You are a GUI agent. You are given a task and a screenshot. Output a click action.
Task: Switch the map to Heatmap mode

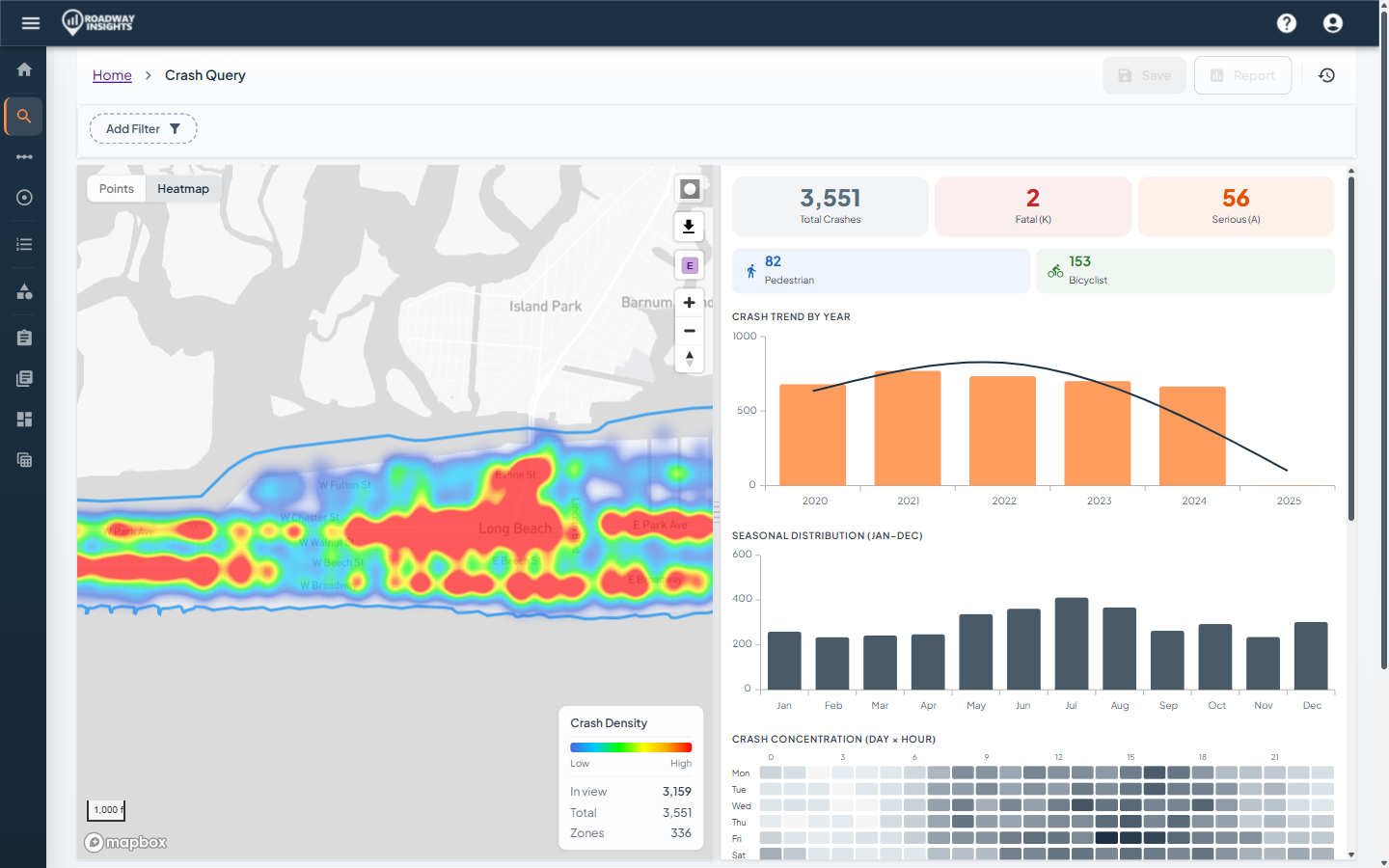coord(182,188)
